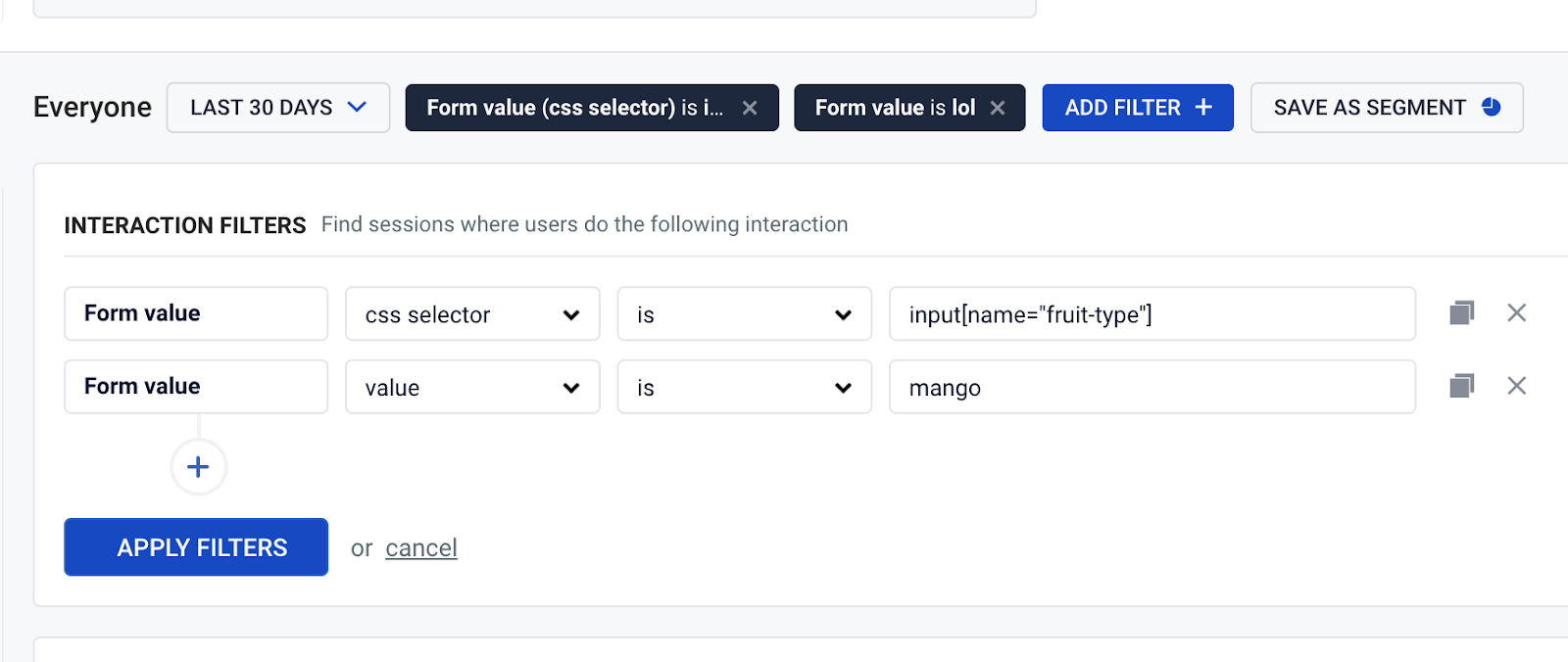Open the LAST 30 DAYS date range dropdown
The height and width of the screenshot is (662, 1568).
click(x=277, y=108)
